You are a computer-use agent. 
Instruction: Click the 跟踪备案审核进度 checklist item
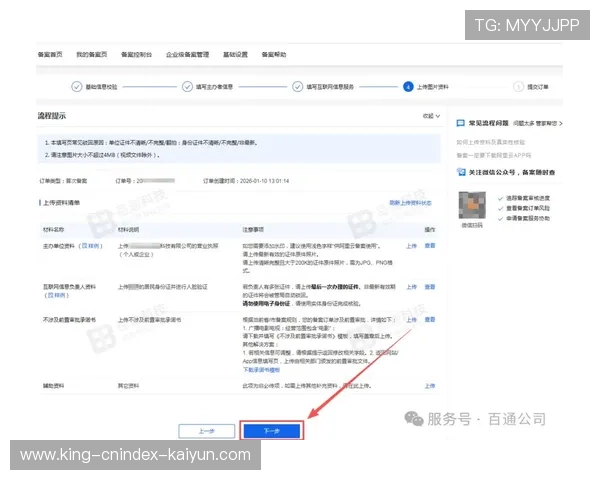pyautogui.click(x=528, y=198)
